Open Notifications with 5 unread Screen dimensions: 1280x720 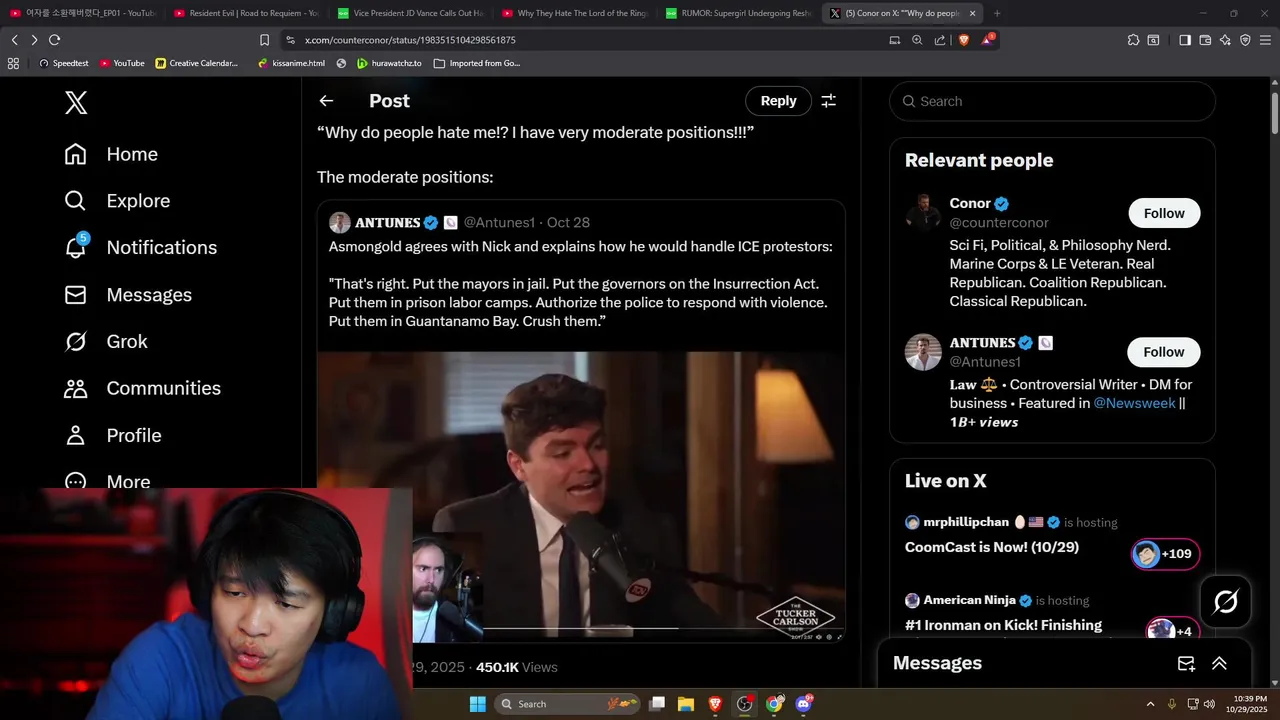pyautogui.click(x=140, y=247)
